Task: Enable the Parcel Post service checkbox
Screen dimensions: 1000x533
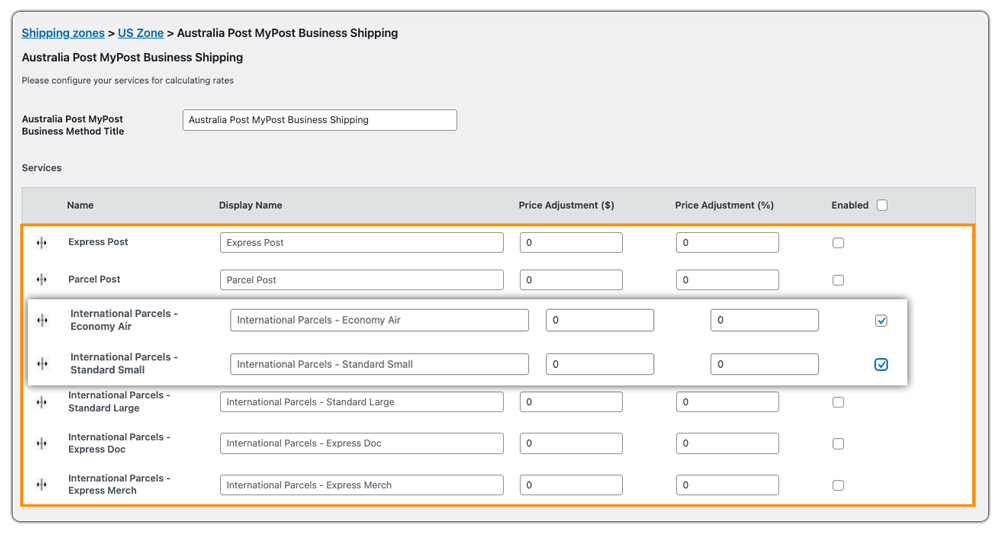Action: 838,281
